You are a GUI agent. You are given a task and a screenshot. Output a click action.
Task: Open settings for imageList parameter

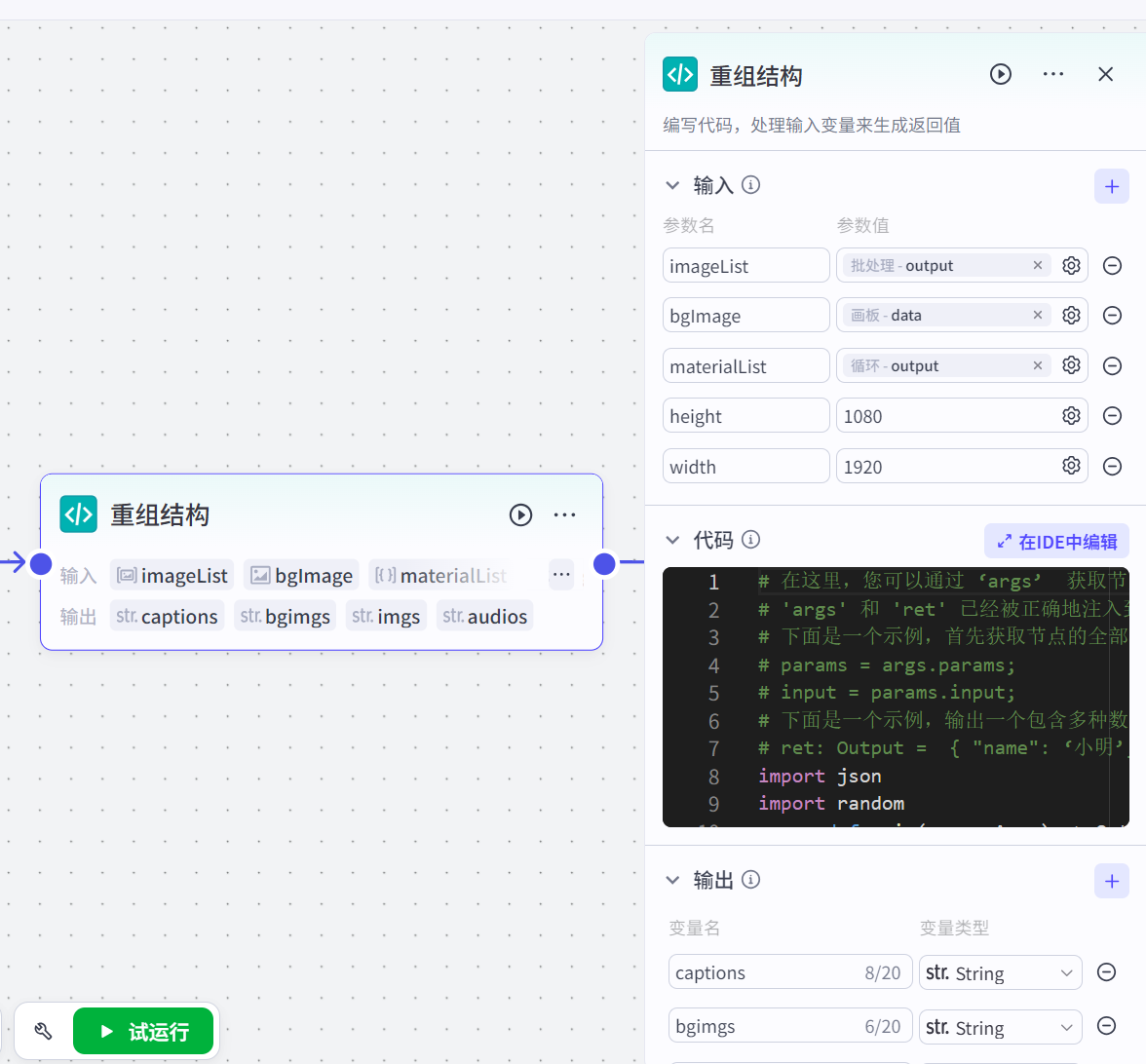[1071, 265]
